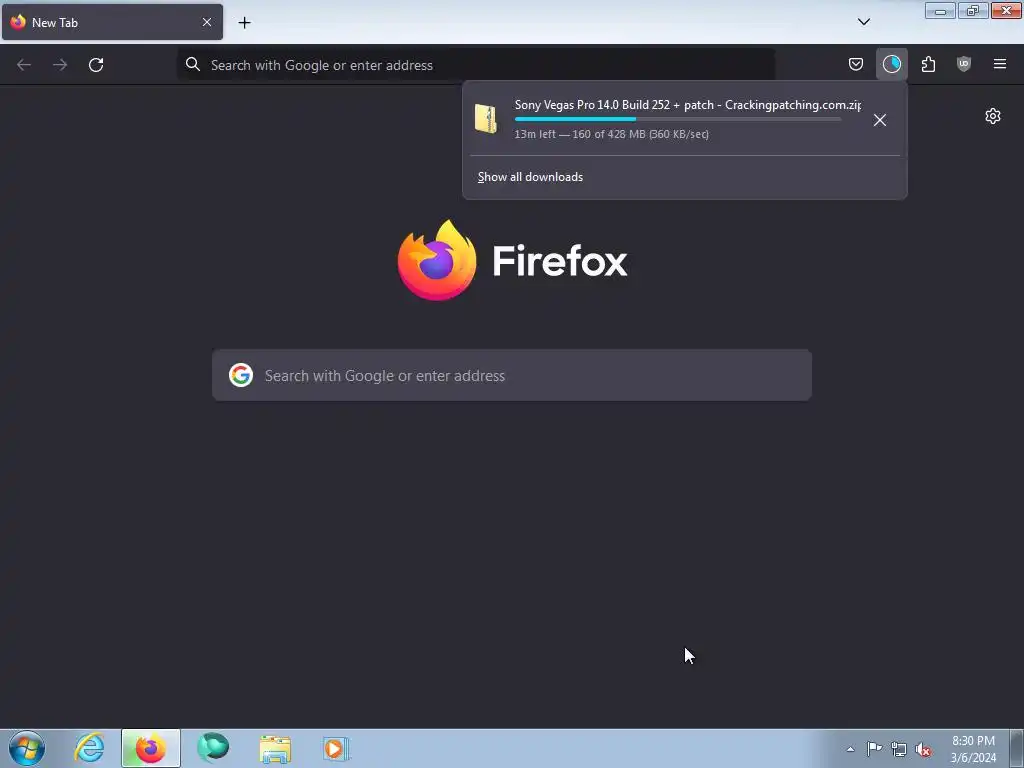Minimize the Firefox window
The image size is (1024, 768).
click(940, 10)
